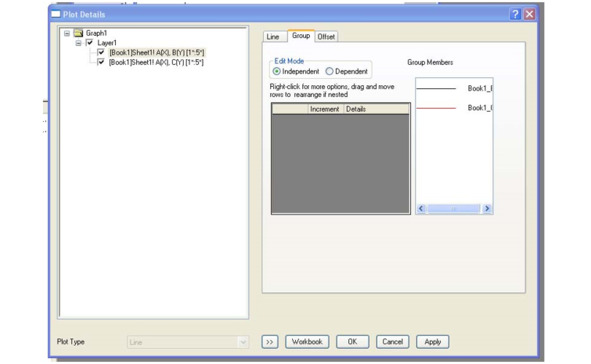Click the help question mark icon
This screenshot has height=364, width=591.
coord(515,14)
